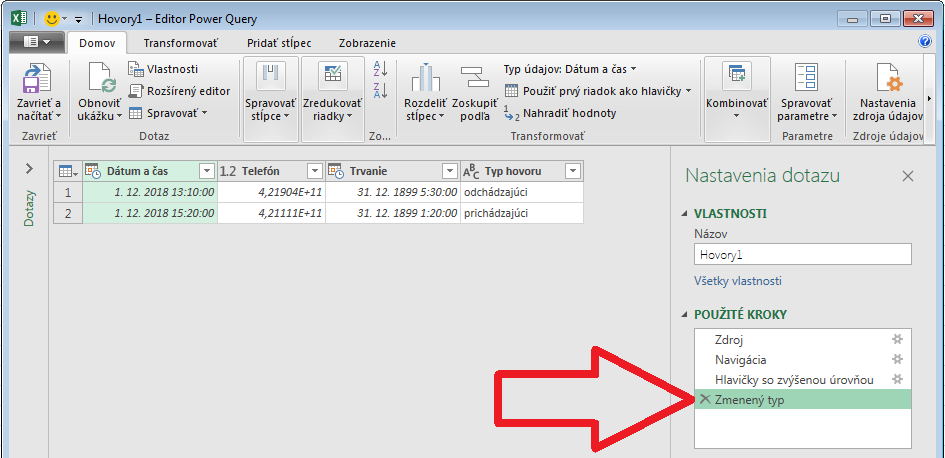Open Power Query help icon
945x458 pixels.
925,41
